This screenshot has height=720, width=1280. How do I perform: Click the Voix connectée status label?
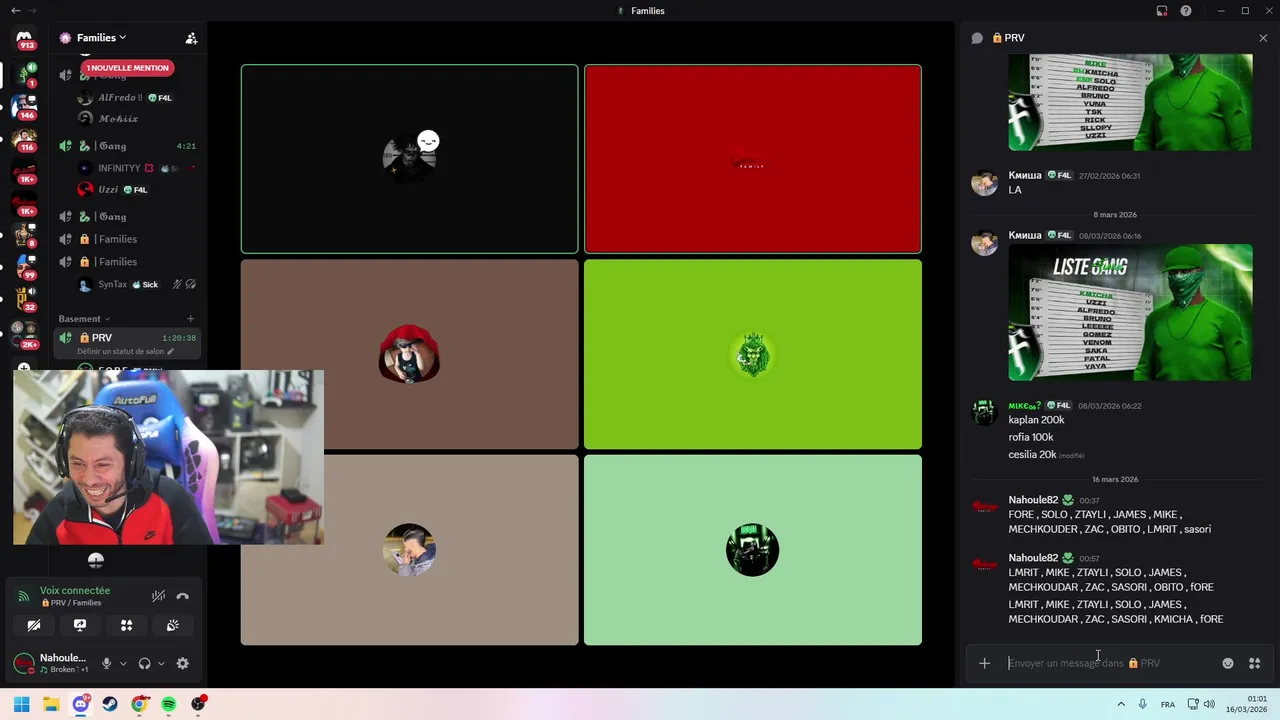pyautogui.click(x=75, y=591)
